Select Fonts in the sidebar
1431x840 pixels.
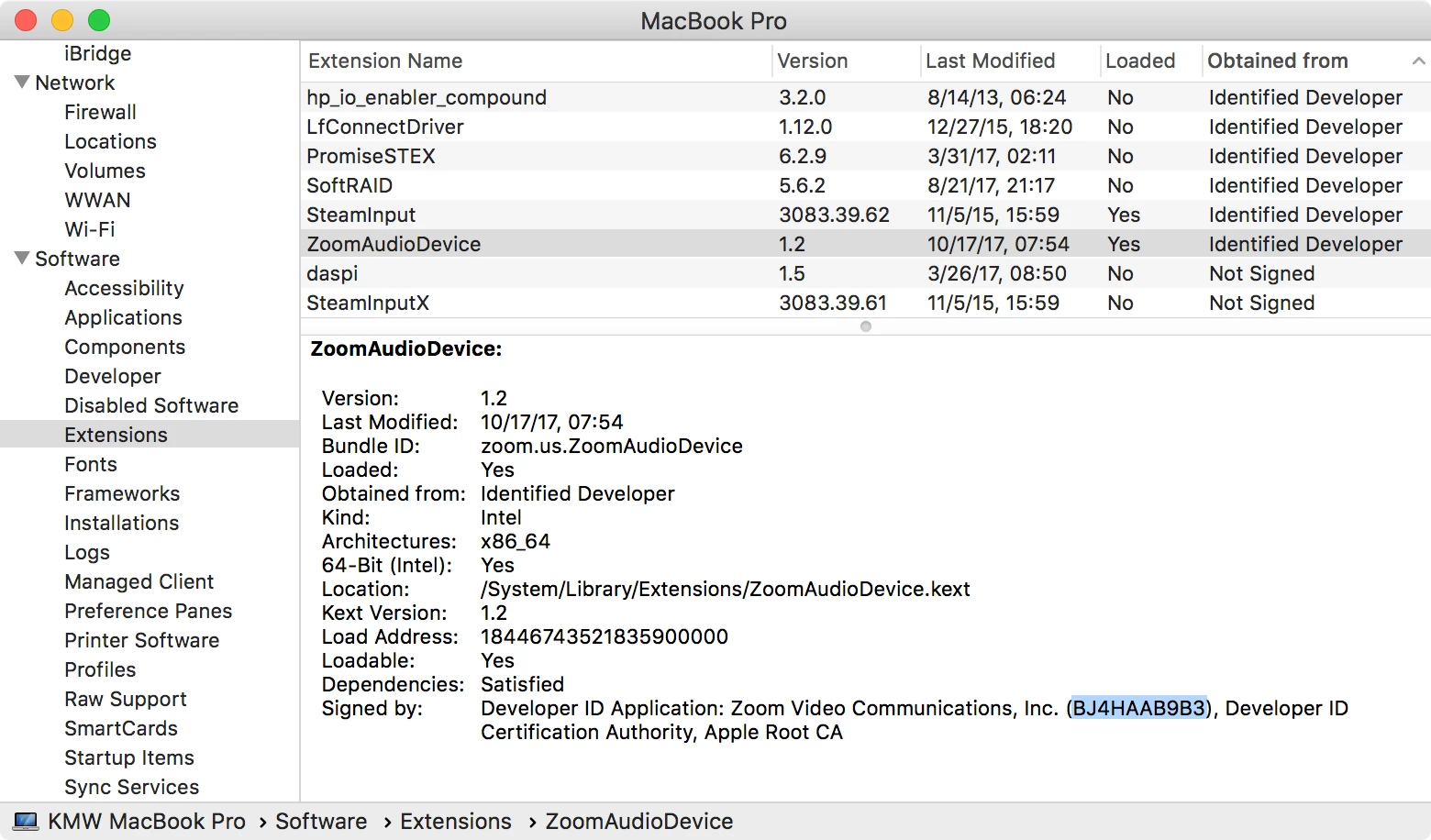(x=91, y=464)
